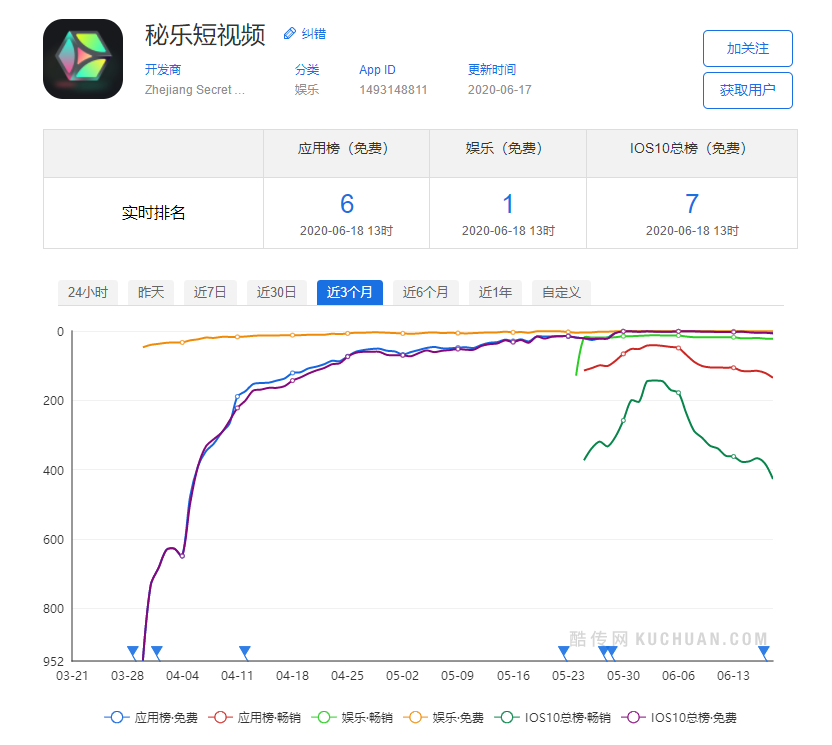
Task: Toggle the 应用榜·畅销 legend series
Action: pyautogui.click(x=257, y=717)
